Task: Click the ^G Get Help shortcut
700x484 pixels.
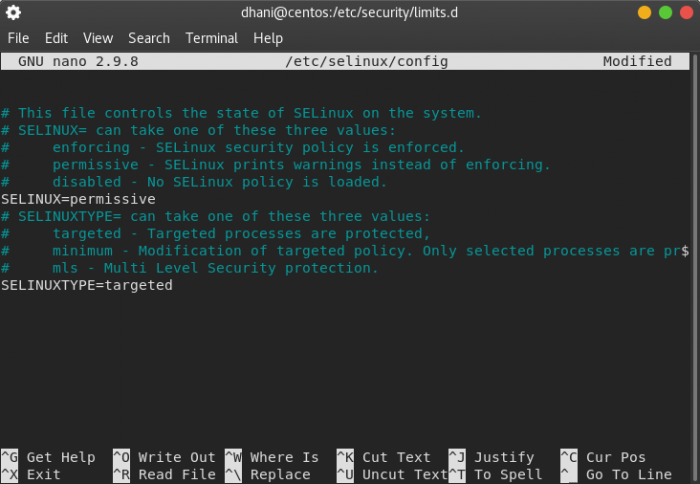Action: coord(48,457)
